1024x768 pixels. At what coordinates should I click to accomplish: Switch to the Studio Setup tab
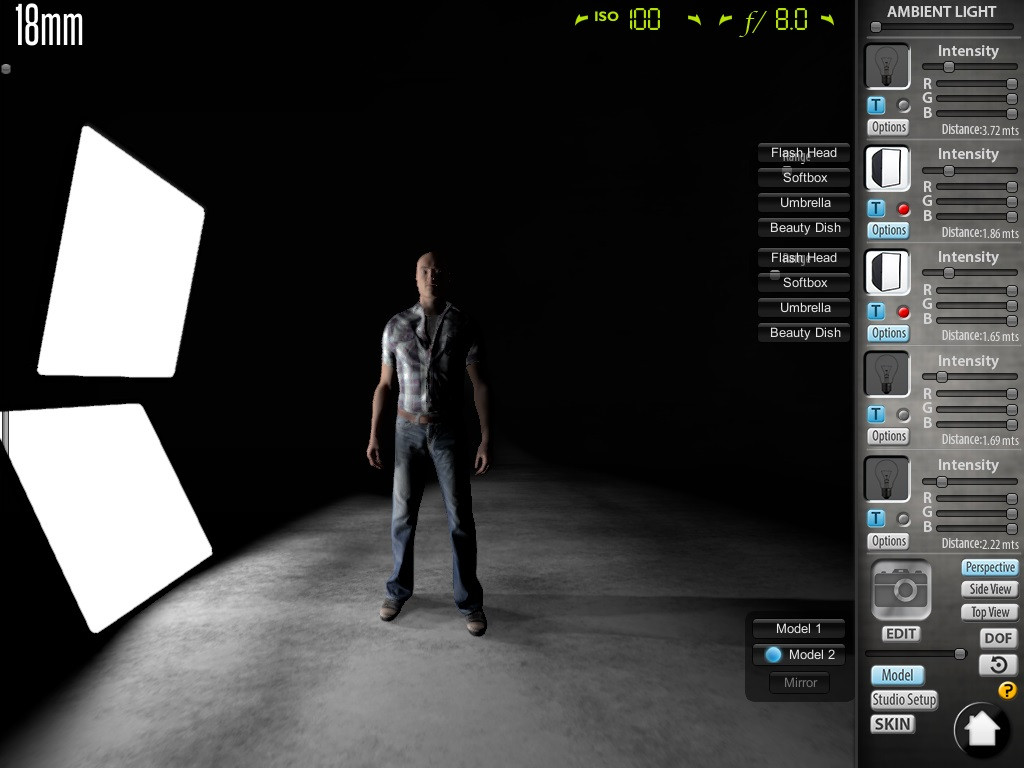pos(903,700)
